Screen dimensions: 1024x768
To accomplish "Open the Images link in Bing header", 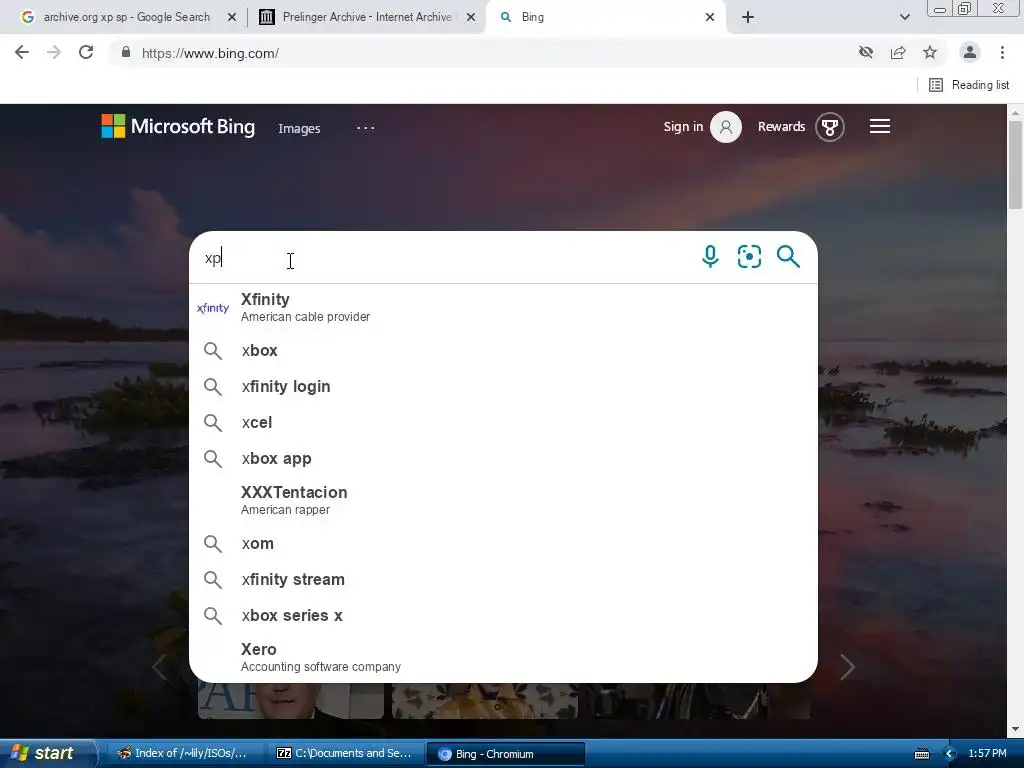I will (x=299, y=128).
